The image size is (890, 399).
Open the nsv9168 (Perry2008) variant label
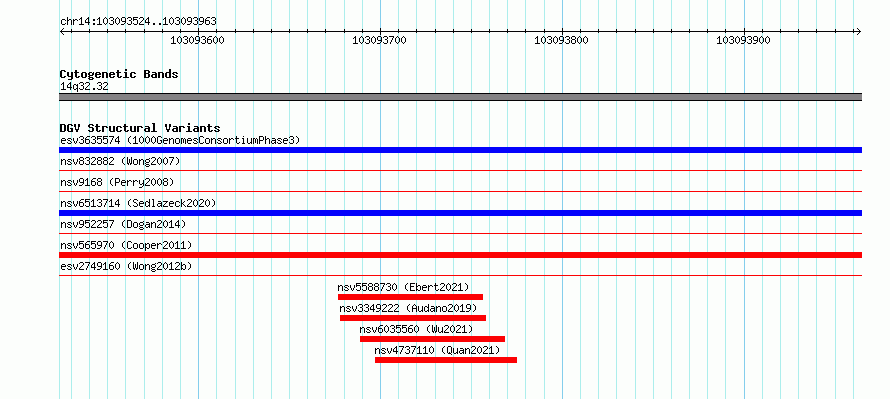point(117,182)
